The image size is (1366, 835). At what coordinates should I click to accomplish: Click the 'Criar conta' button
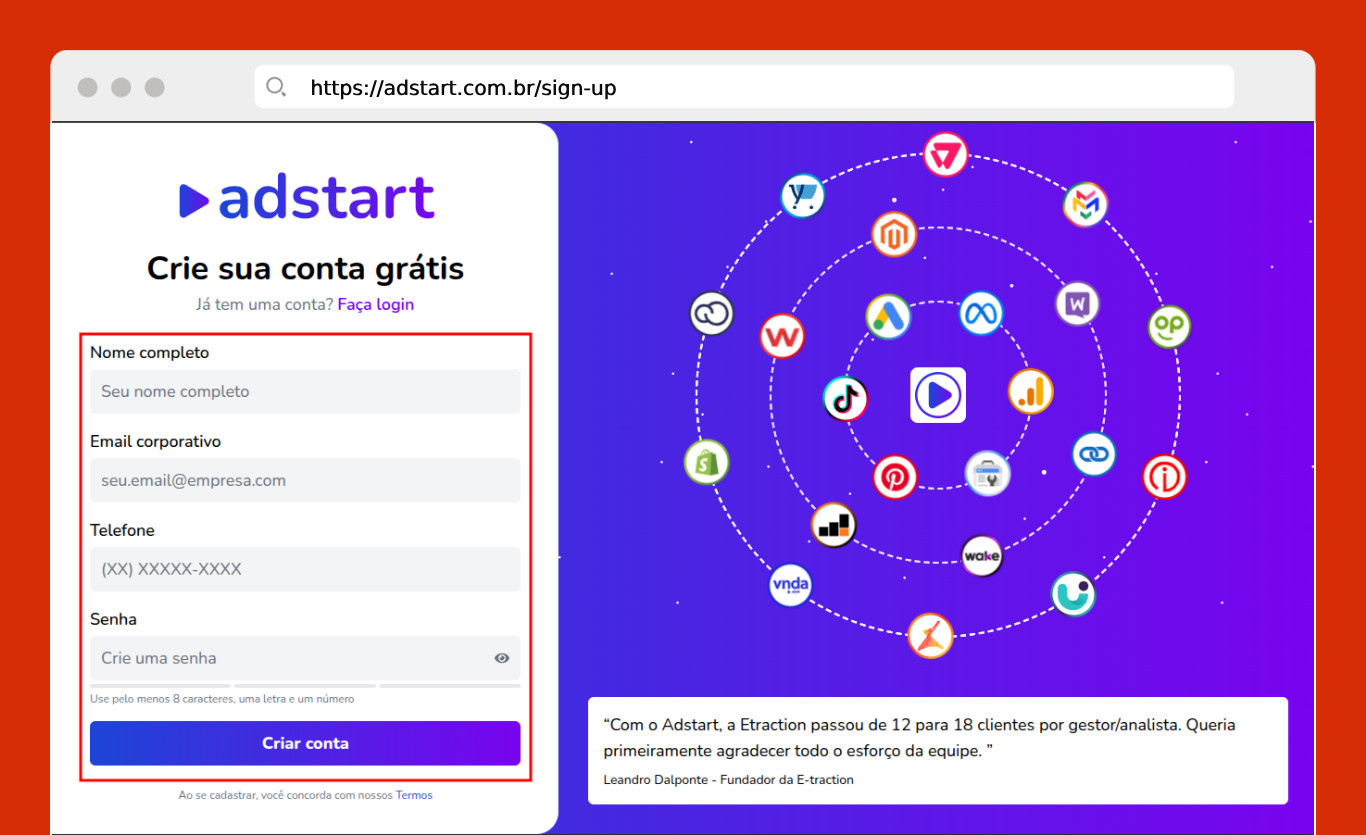305,743
